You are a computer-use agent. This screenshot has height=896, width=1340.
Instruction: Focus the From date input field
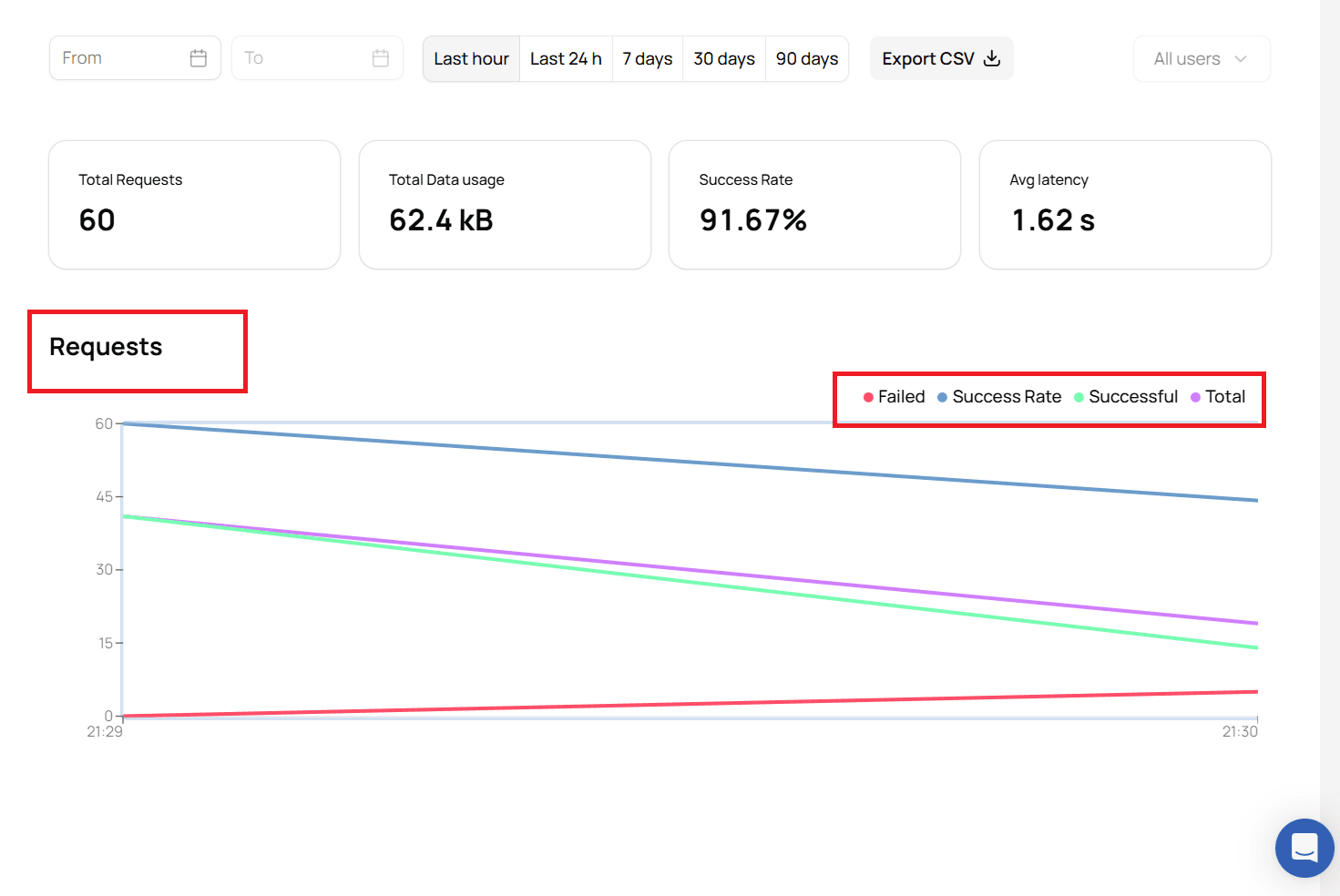coord(135,58)
